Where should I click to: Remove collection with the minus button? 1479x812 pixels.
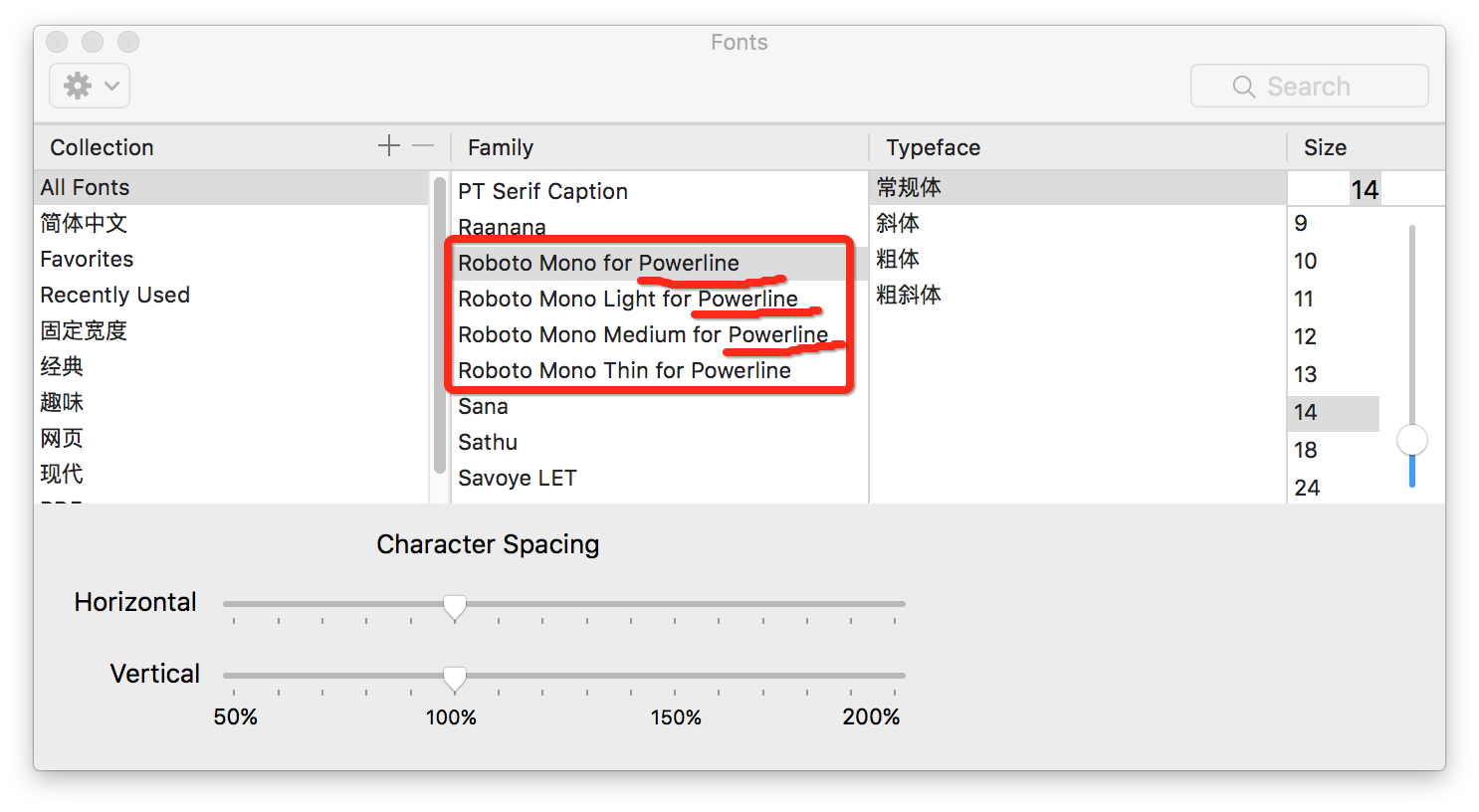423,146
